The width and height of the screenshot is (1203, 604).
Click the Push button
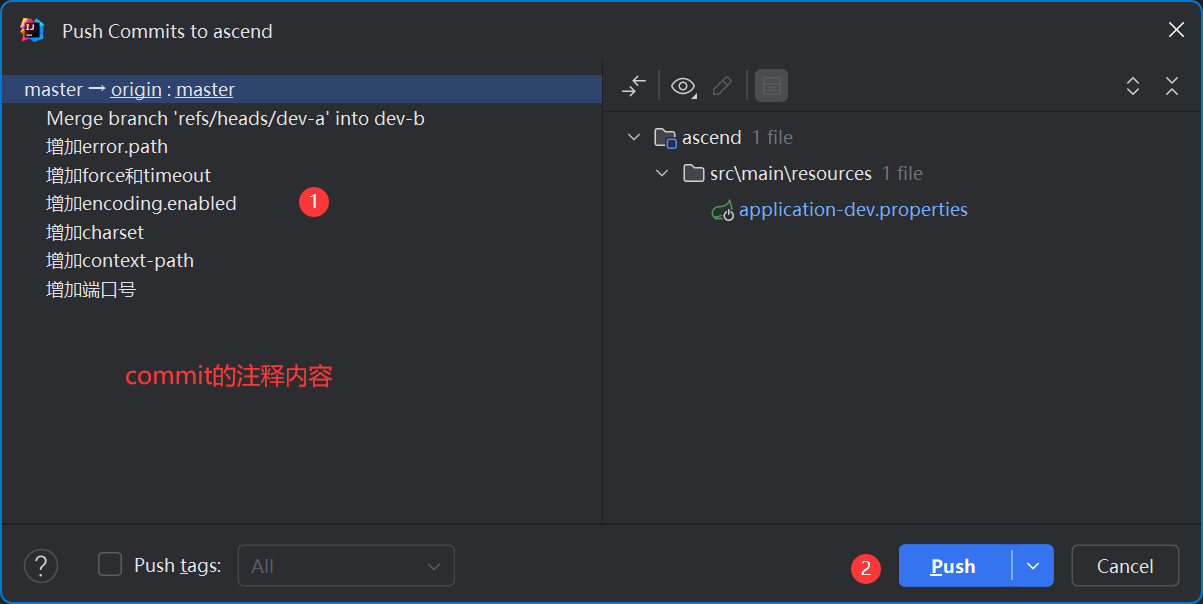click(954, 566)
